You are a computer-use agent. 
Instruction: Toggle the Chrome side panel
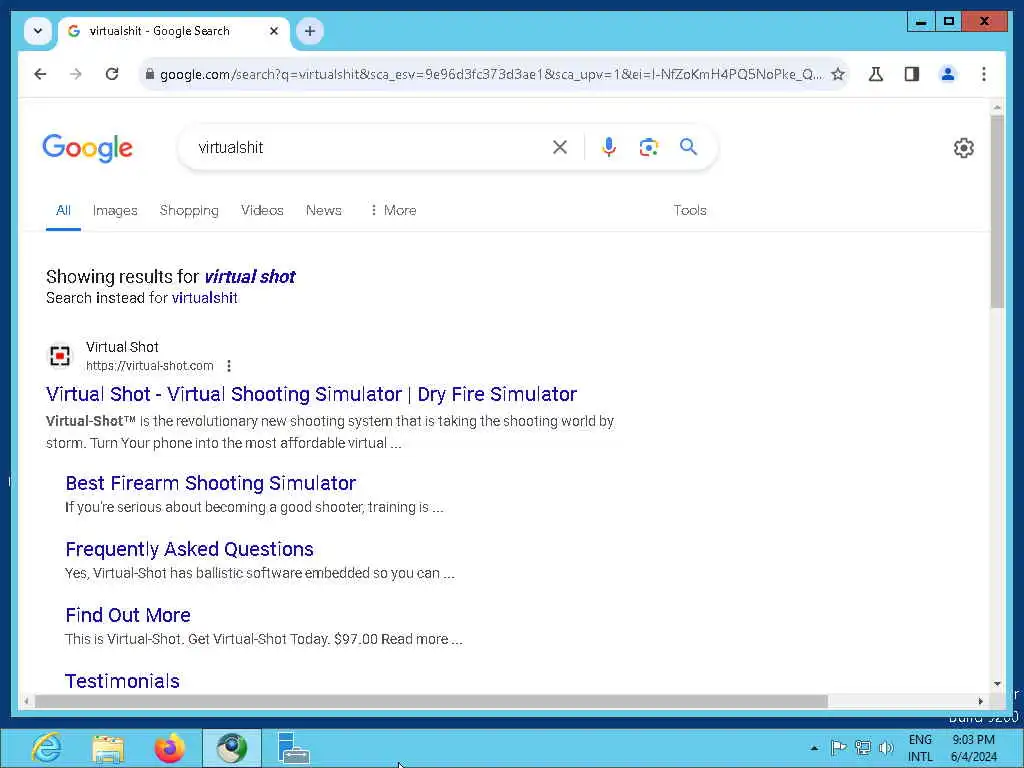tap(912, 74)
